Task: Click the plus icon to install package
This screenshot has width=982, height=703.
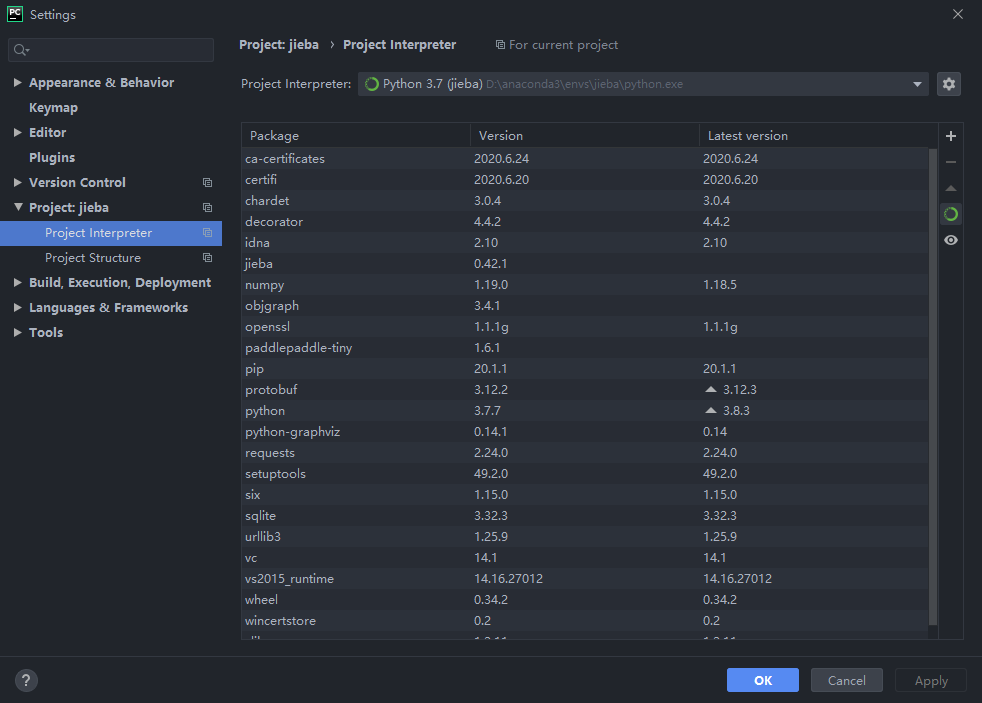Action: 951,136
